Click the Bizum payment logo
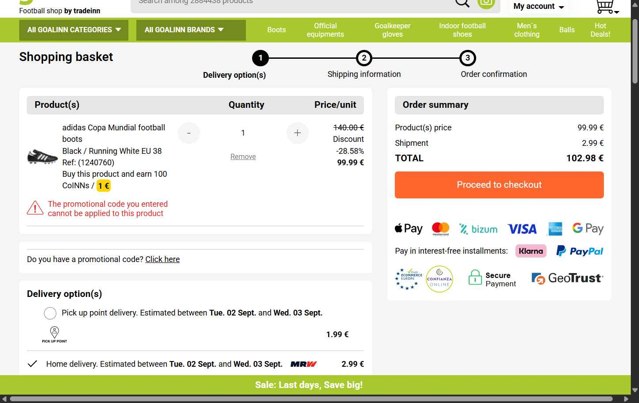 coord(478,229)
